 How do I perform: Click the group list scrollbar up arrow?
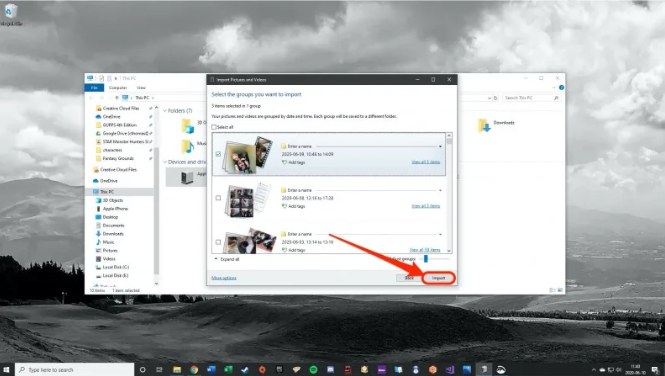point(449,136)
